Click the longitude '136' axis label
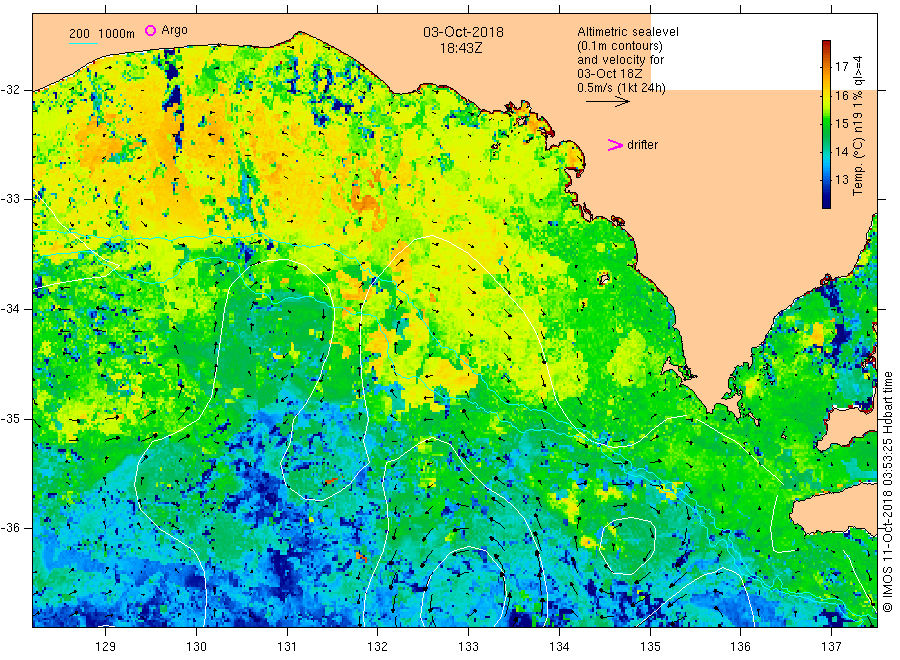The width and height of the screenshot is (900, 660). point(740,647)
